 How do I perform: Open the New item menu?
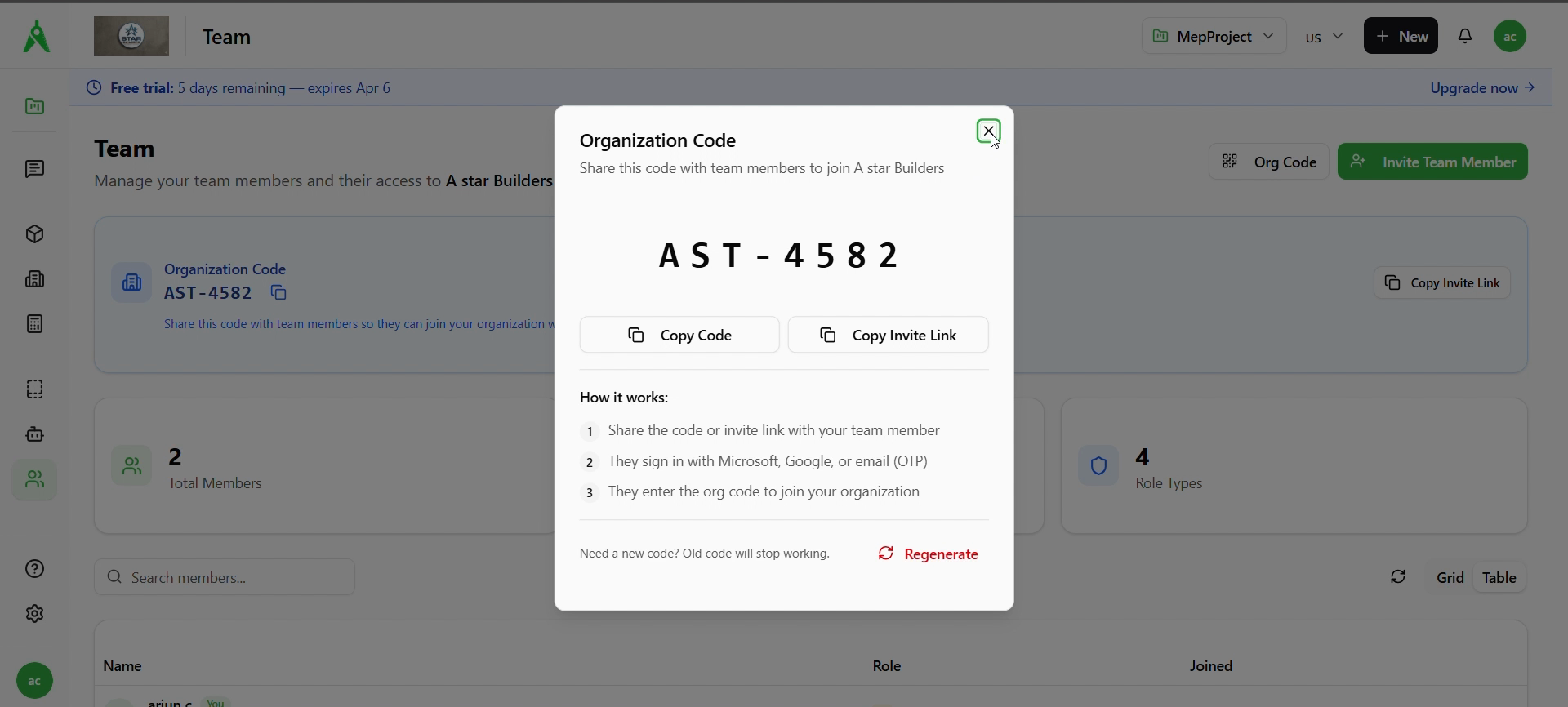click(1401, 36)
